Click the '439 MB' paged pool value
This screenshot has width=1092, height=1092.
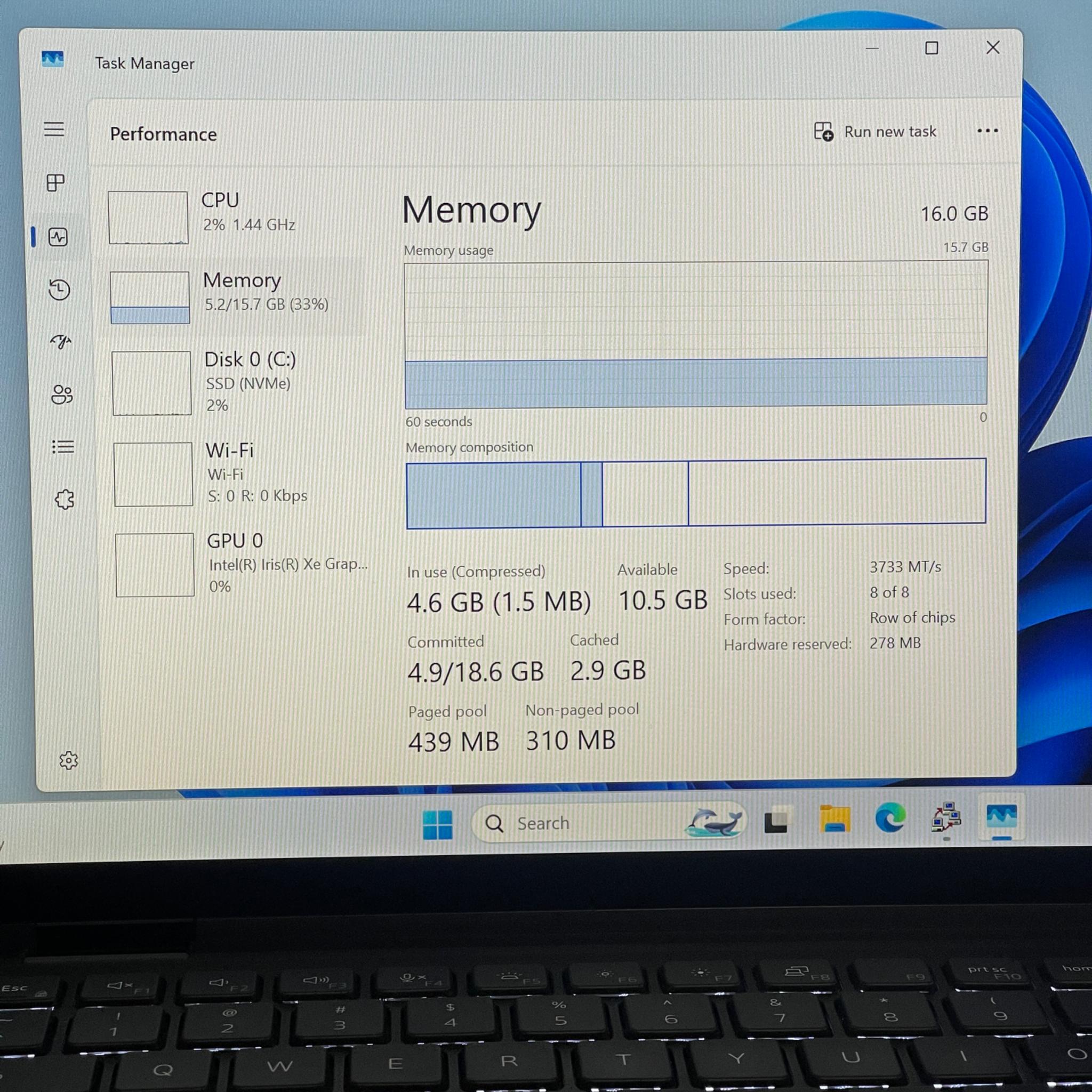454,742
